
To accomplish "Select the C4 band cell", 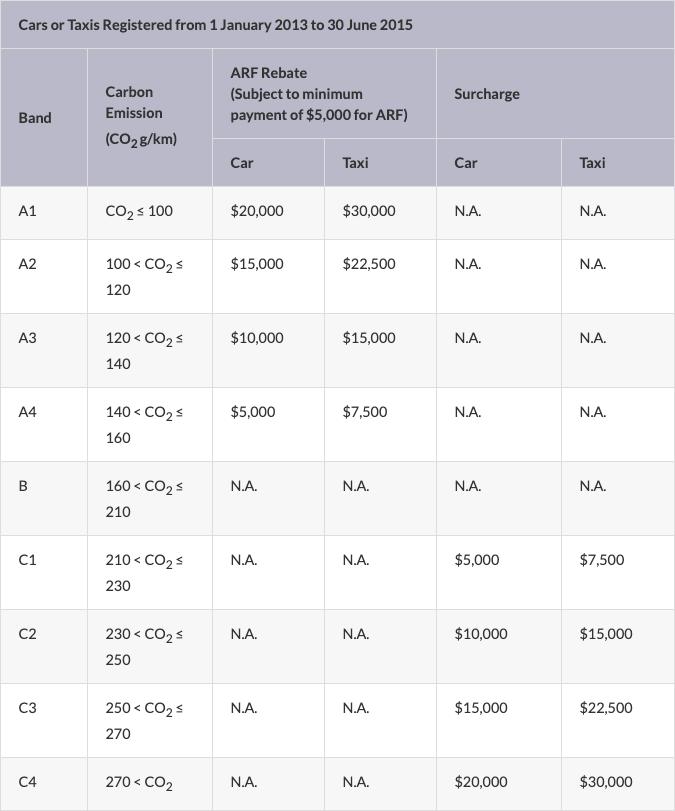I will (27, 782).
